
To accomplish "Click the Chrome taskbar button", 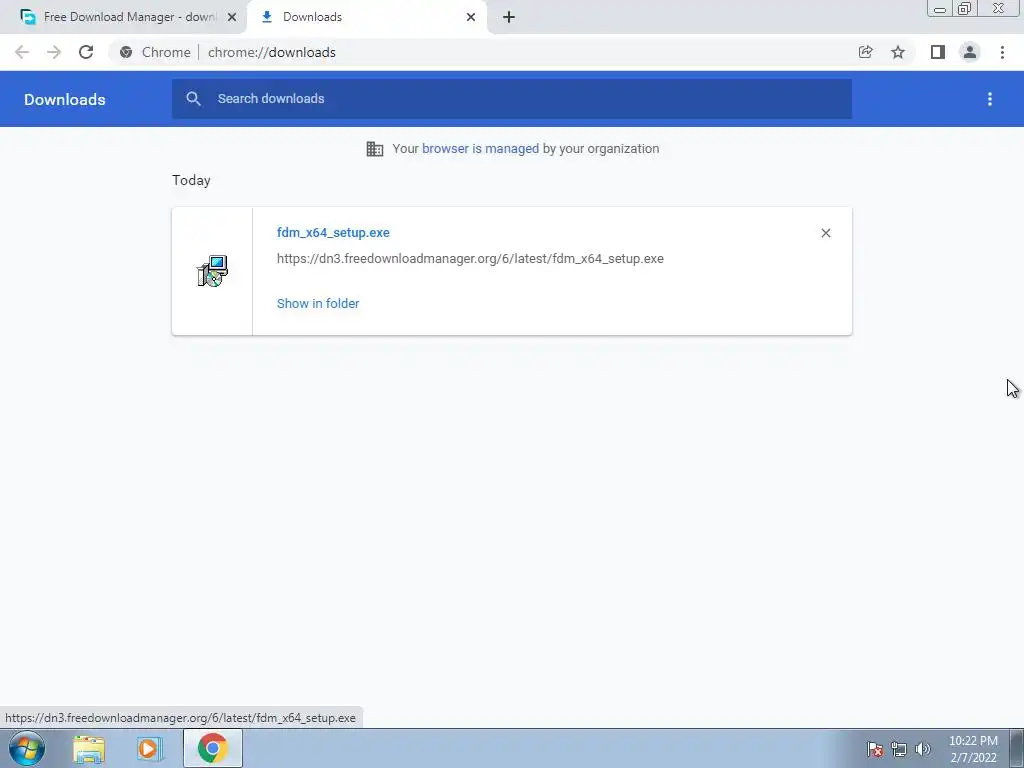I will pyautogui.click(x=212, y=748).
